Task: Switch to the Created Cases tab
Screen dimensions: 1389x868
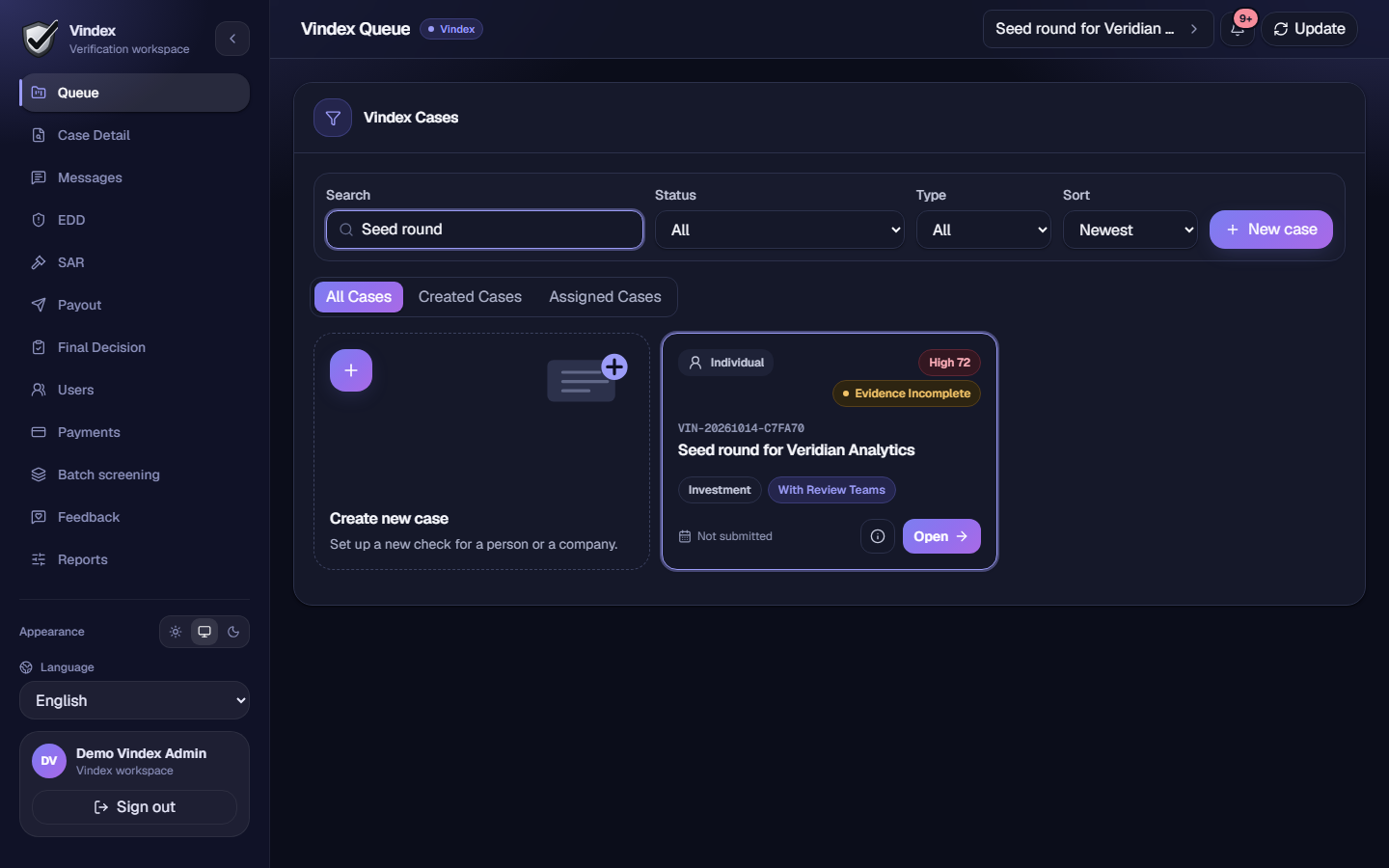Action: click(x=470, y=297)
